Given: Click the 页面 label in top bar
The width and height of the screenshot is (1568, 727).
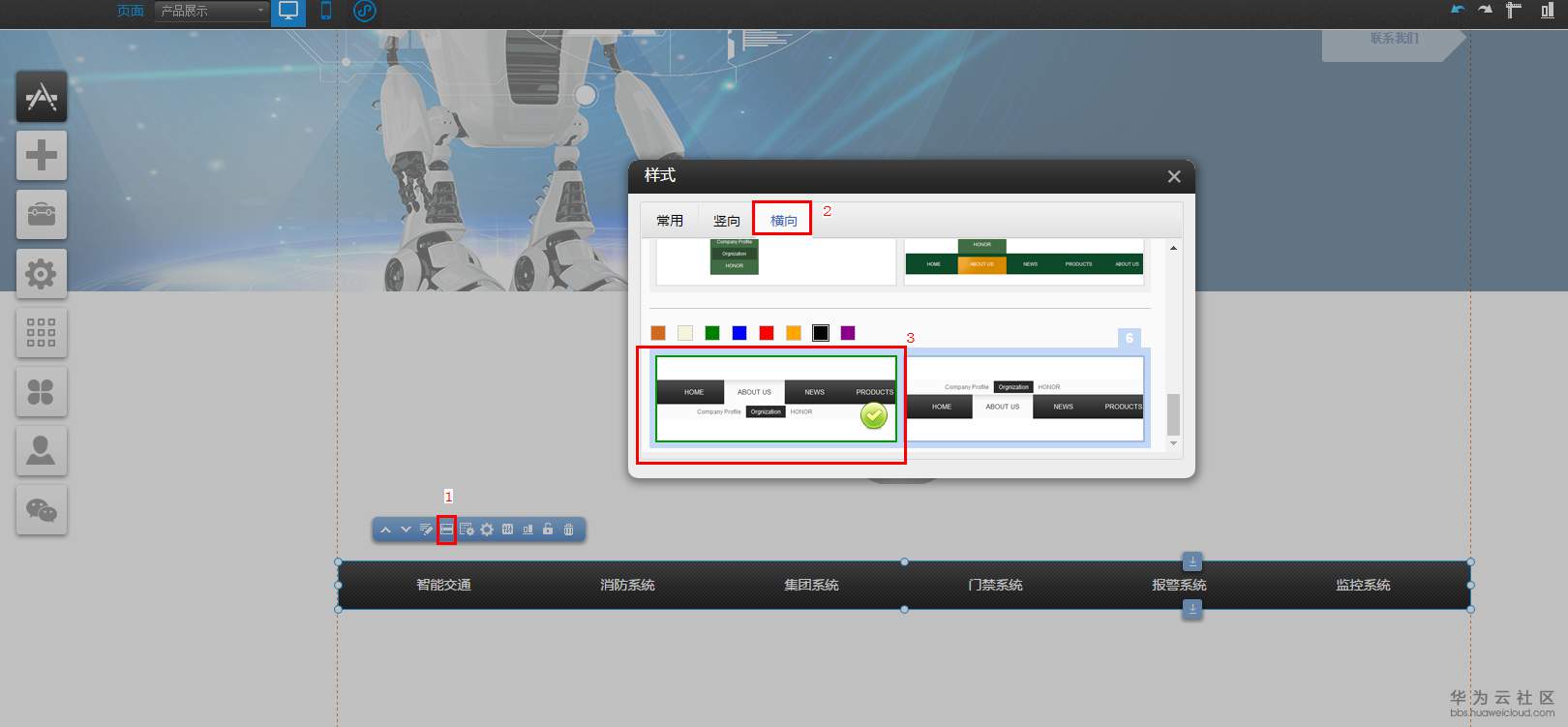Looking at the screenshot, I should [x=131, y=11].
